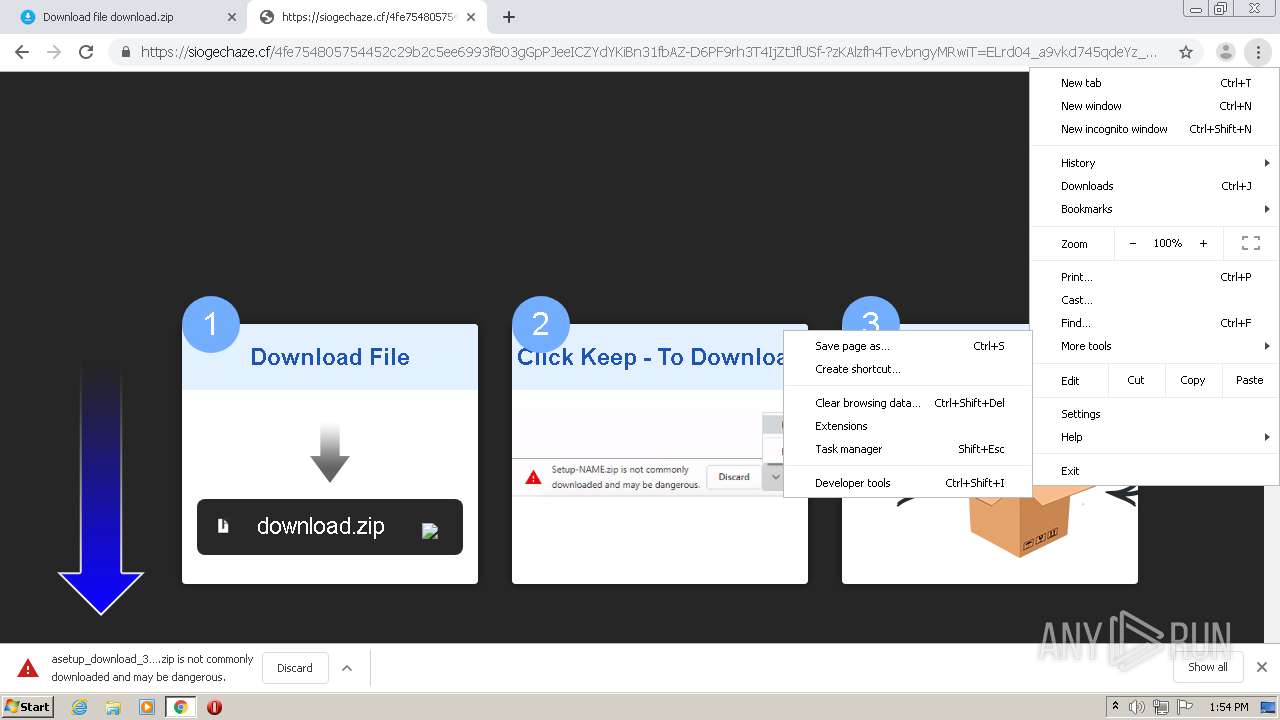Select 'Find...' from the menu

tap(1154, 323)
